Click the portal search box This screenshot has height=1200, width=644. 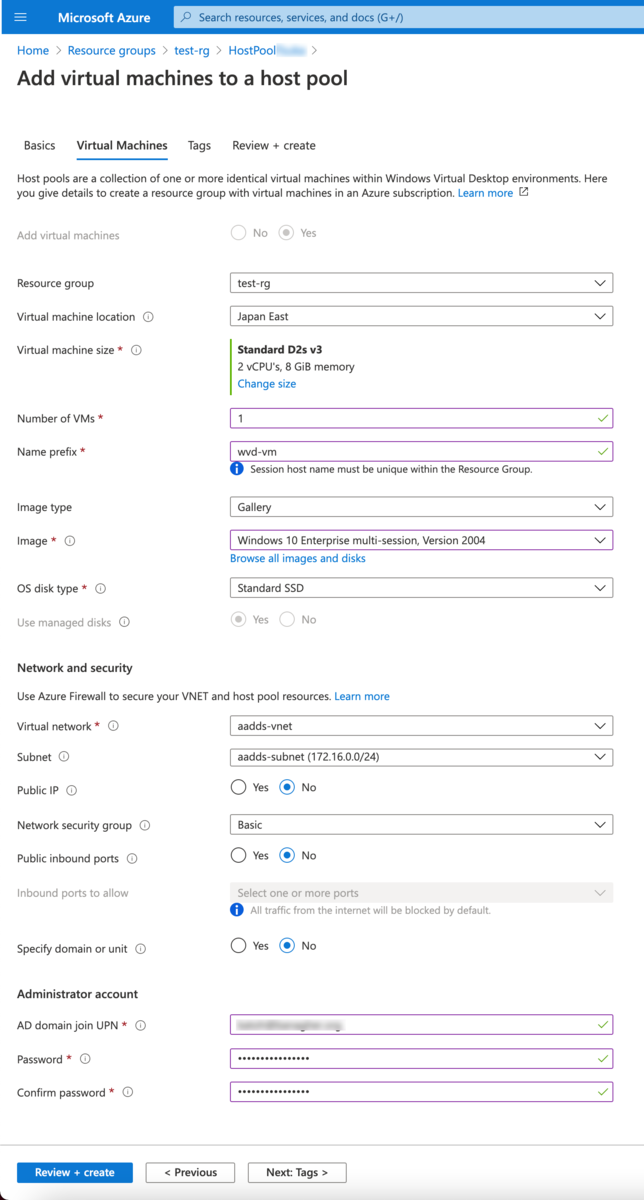(408, 18)
